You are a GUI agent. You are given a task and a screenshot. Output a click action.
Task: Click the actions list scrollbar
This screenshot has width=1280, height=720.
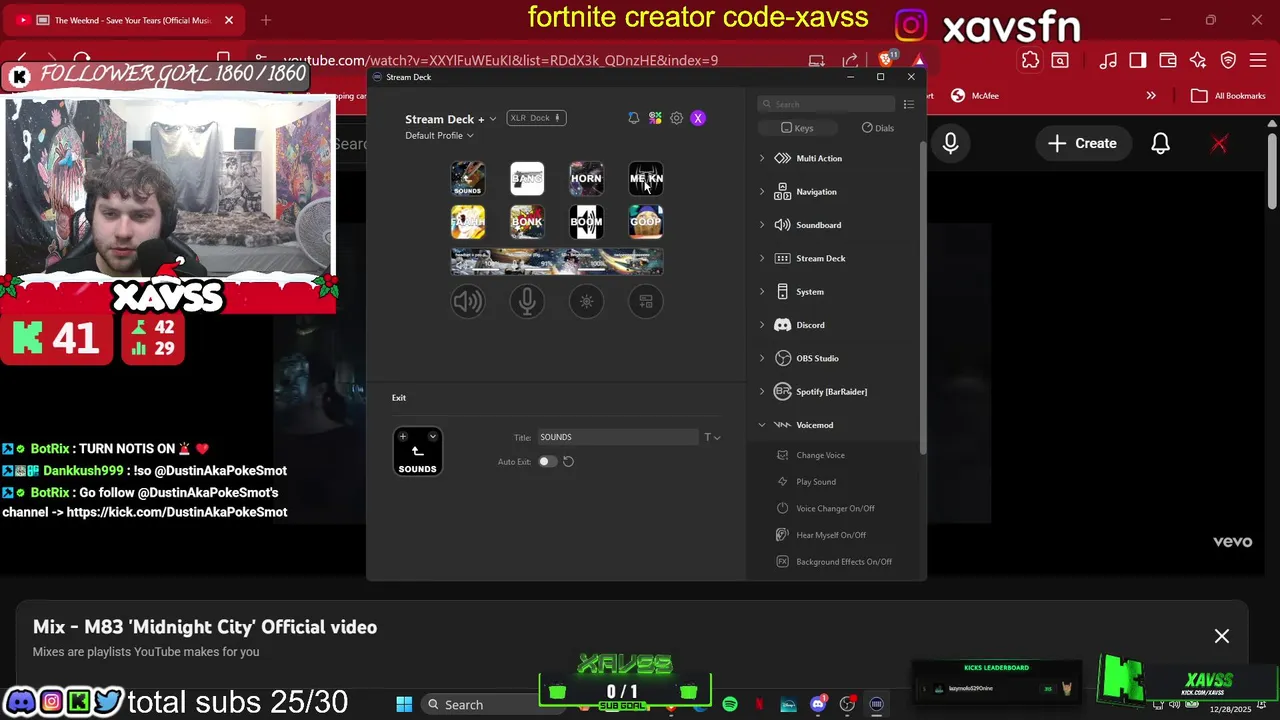point(923,300)
